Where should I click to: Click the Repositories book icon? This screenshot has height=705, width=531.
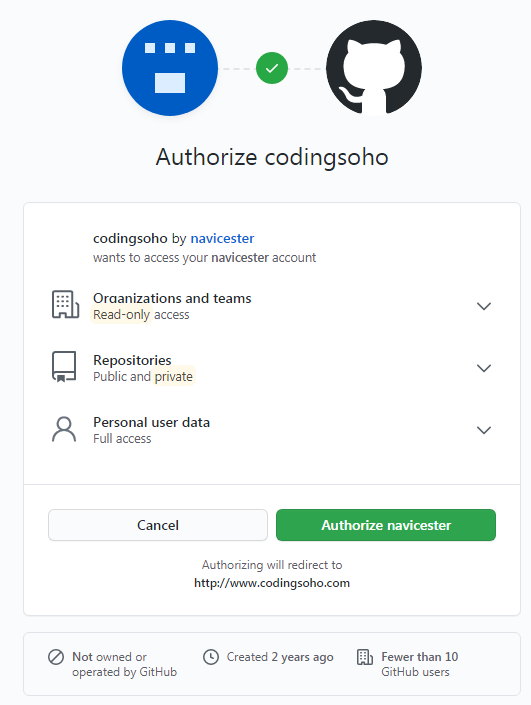[64, 366]
